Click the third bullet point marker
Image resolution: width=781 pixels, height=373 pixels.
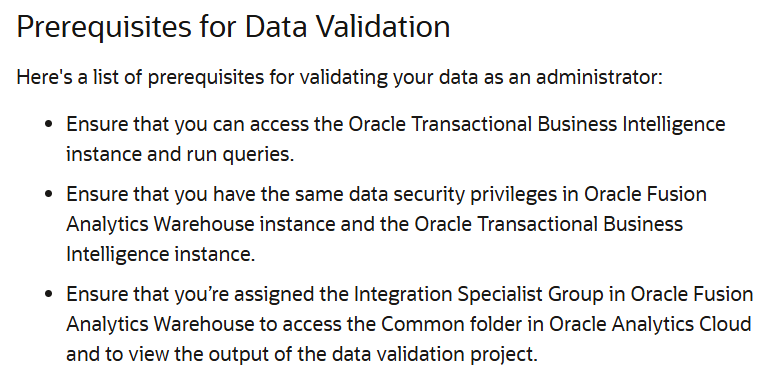tap(48, 294)
